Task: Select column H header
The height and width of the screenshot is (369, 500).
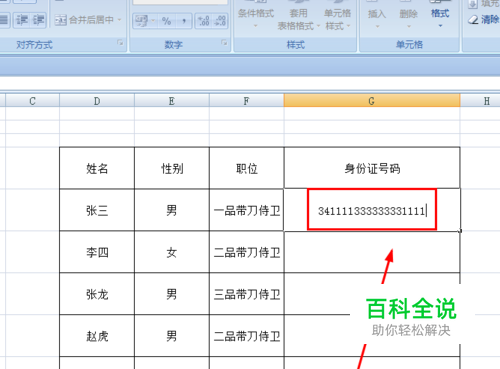Action: [480, 101]
